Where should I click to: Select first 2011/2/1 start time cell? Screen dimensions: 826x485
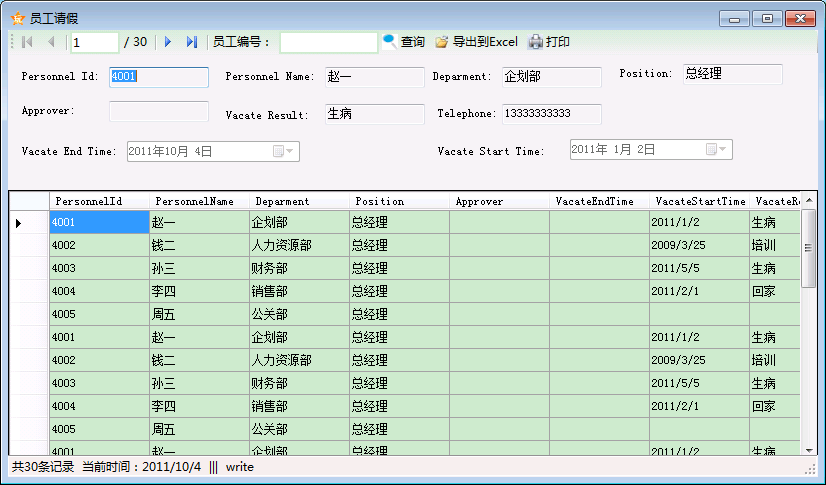point(700,291)
